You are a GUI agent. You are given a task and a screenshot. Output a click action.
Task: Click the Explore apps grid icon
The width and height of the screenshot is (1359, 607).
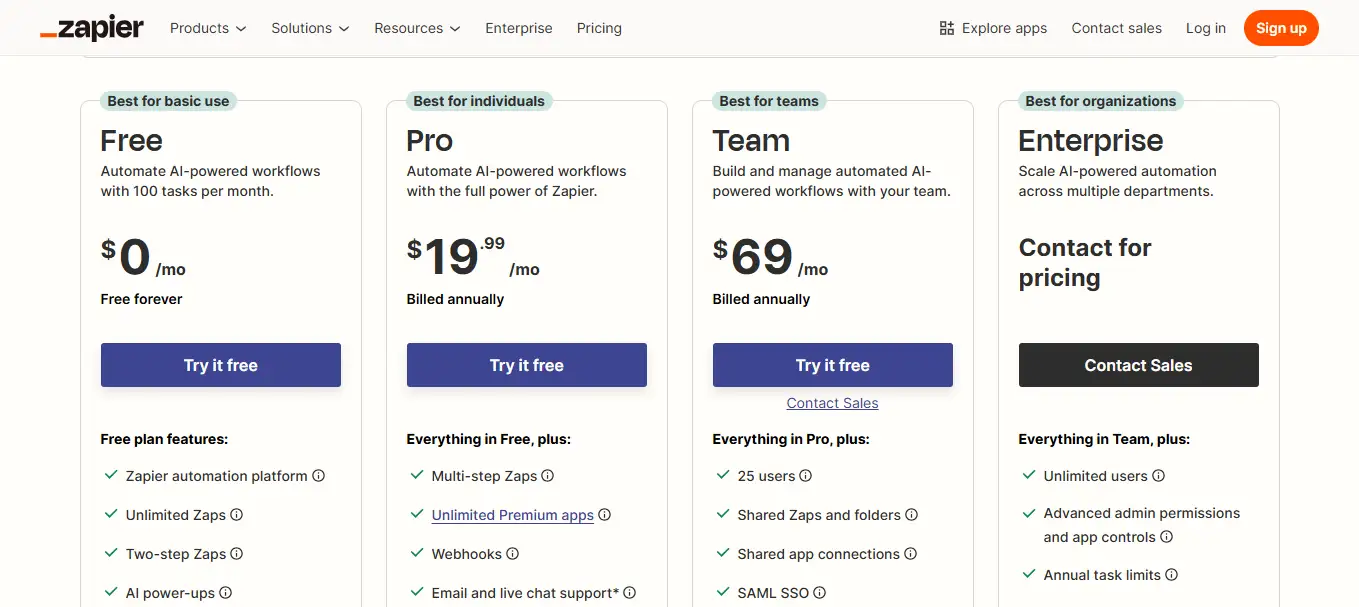[x=945, y=28]
